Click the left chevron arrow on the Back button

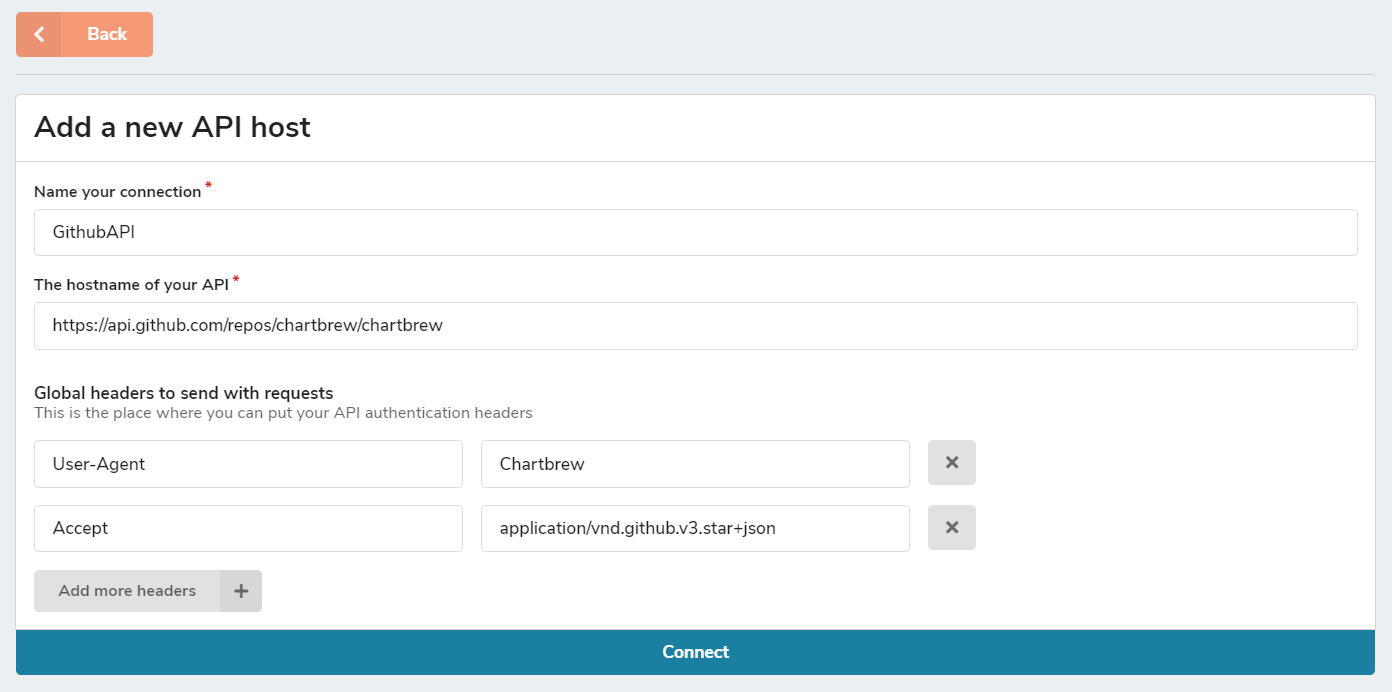coord(38,34)
